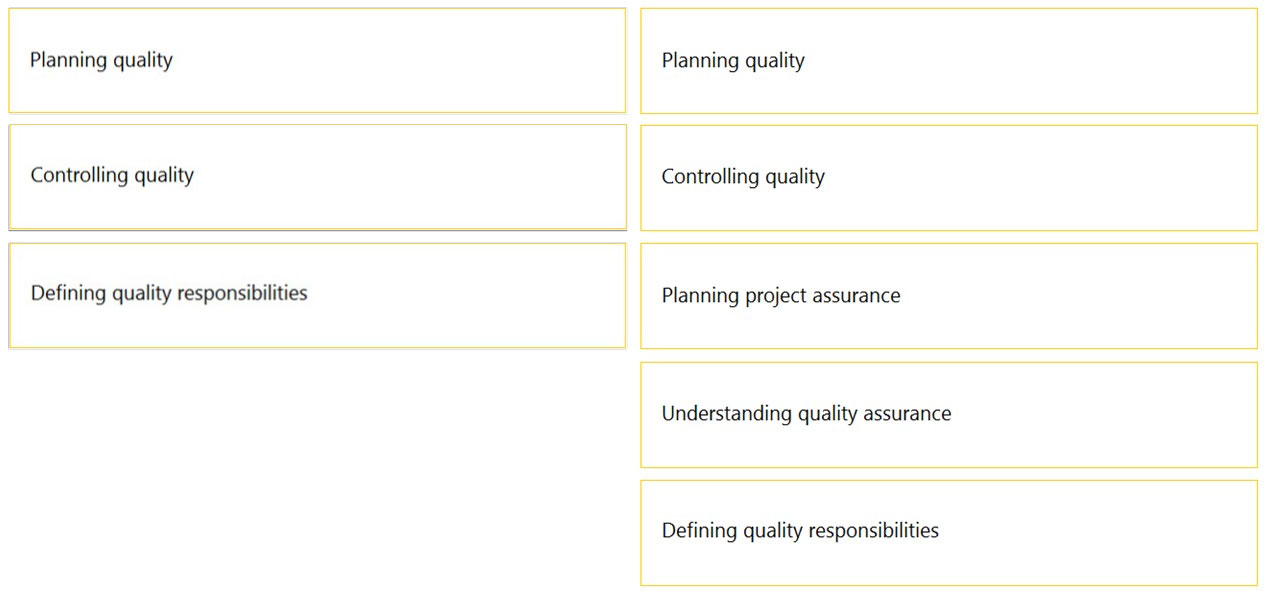Screen dimensions: 1279x591
Task: Click the right-column Defining quality responsibilities text
Action: [800, 531]
